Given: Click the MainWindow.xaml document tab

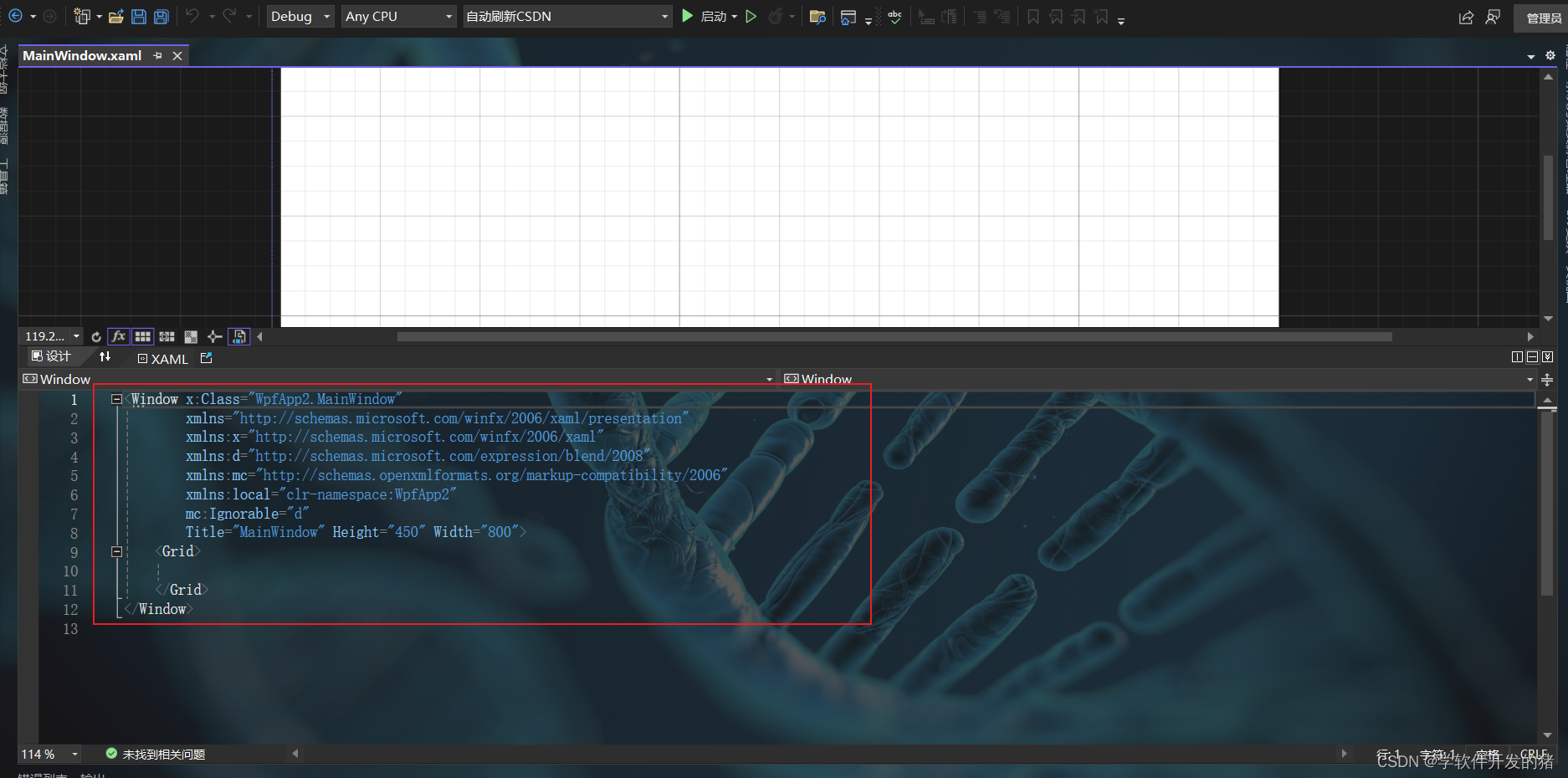Looking at the screenshot, I should pyautogui.click(x=81, y=55).
